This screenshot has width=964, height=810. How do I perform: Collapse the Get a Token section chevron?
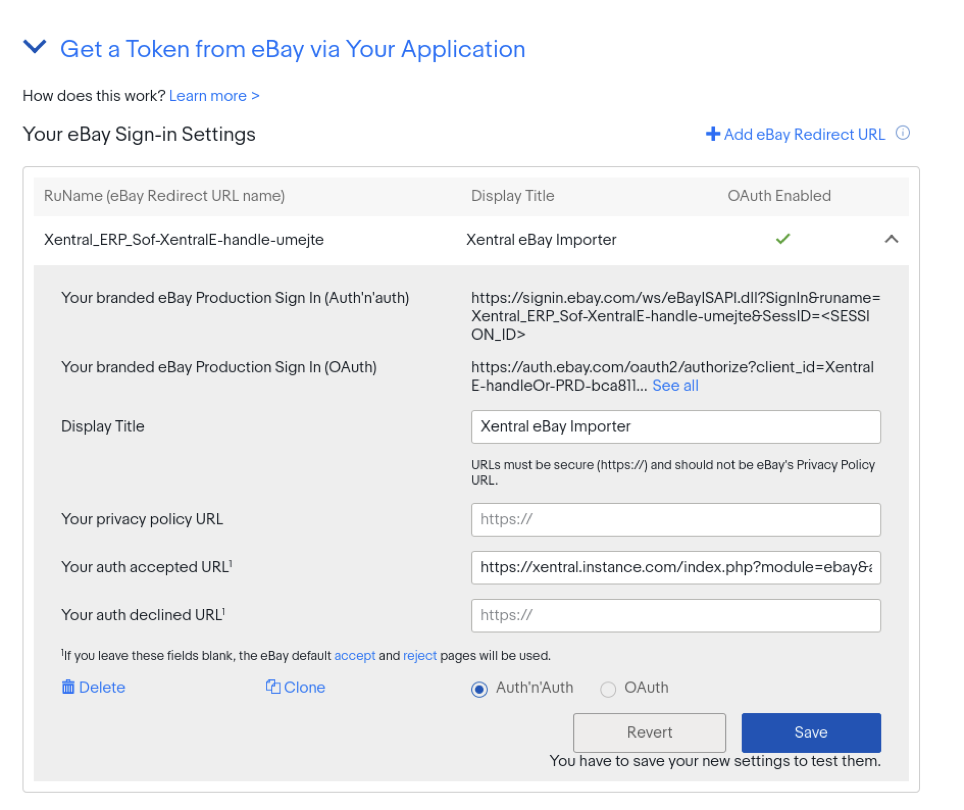(35, 48)
